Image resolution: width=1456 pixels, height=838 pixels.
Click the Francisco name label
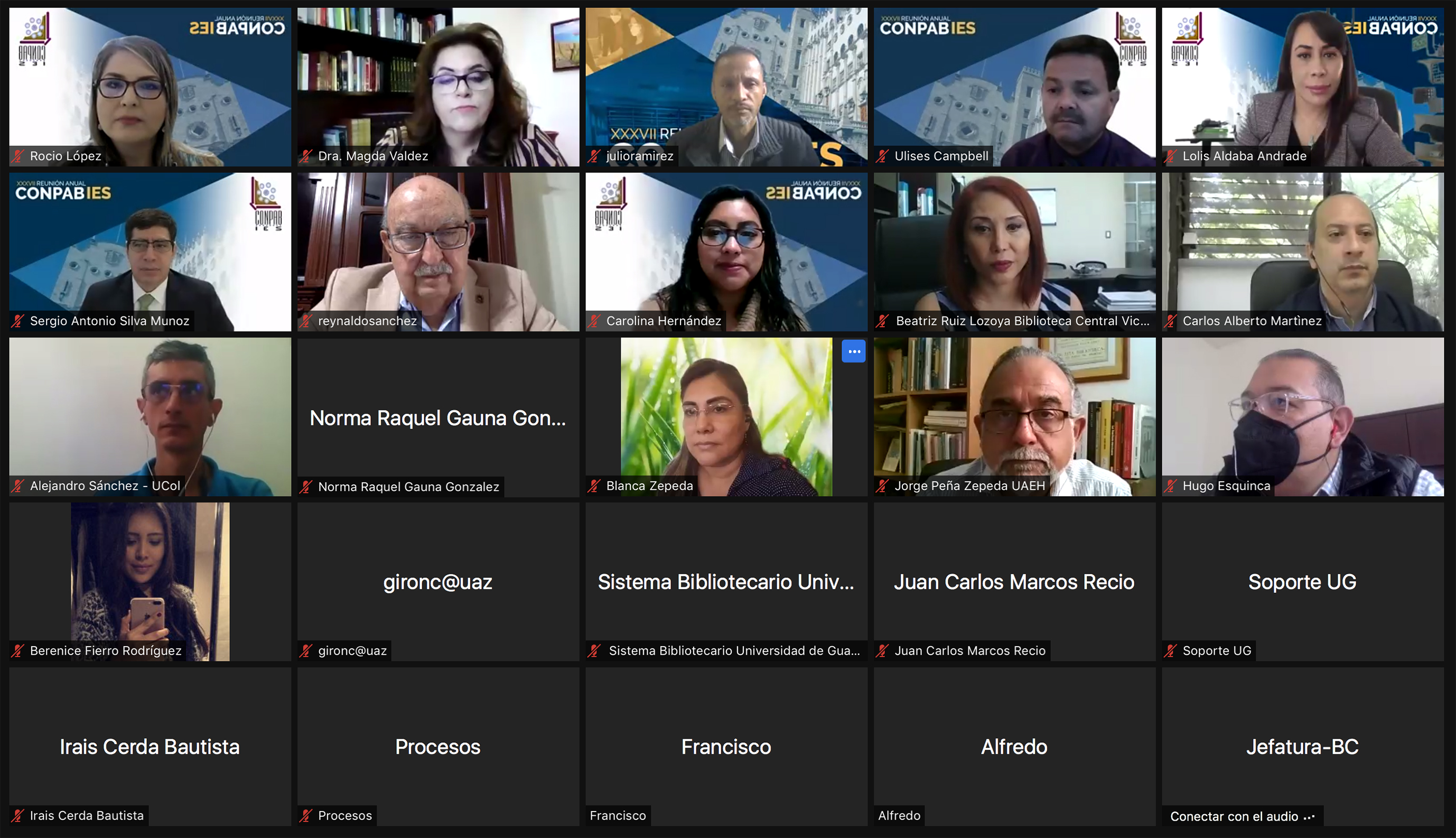coord(618,816)
